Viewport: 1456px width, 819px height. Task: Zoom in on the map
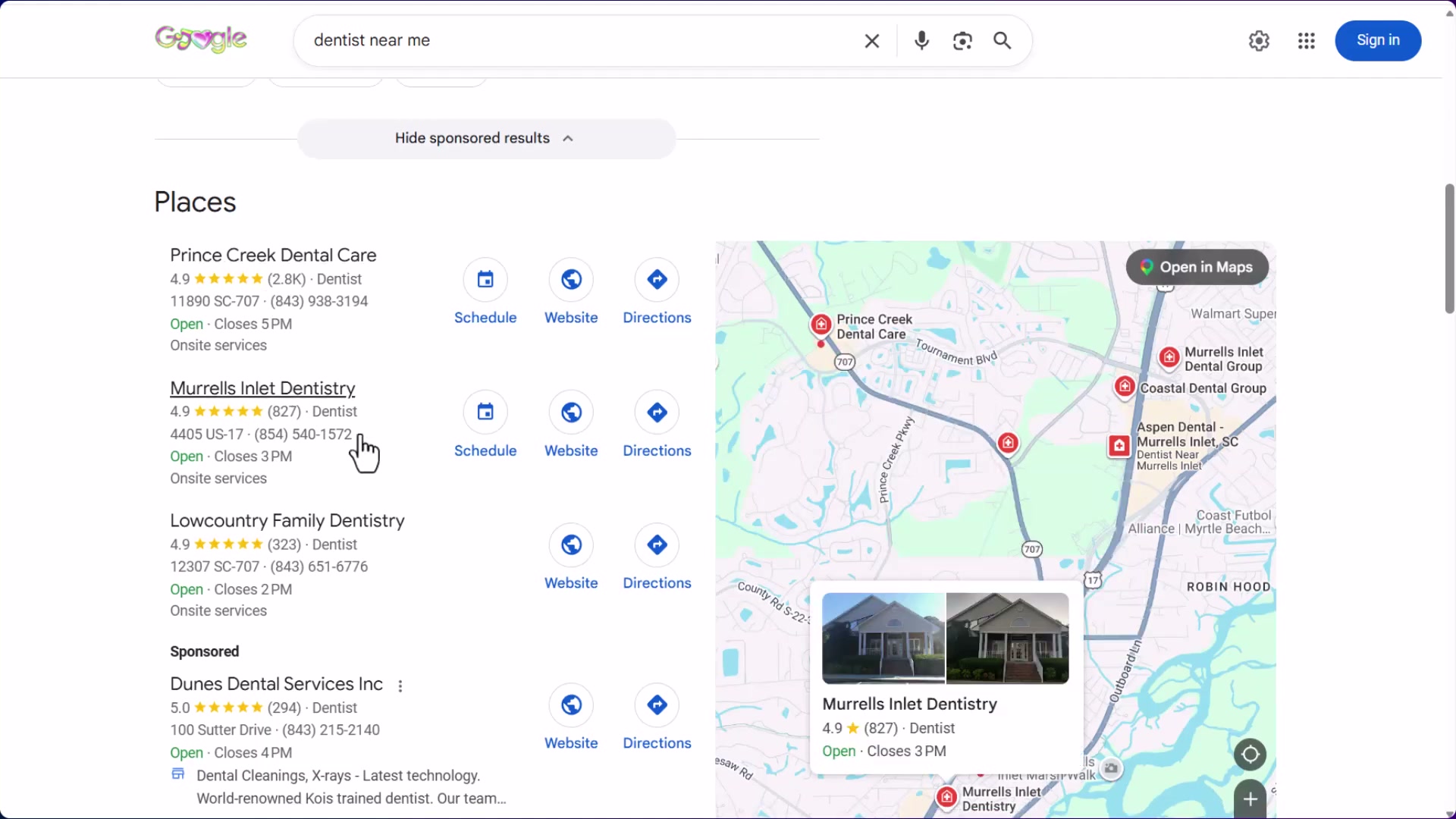point(1250,799)
